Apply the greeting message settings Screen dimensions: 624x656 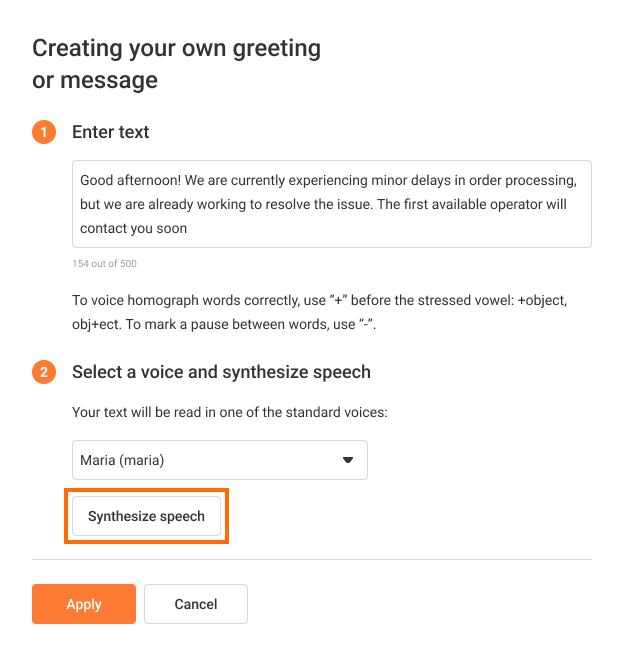84,604
